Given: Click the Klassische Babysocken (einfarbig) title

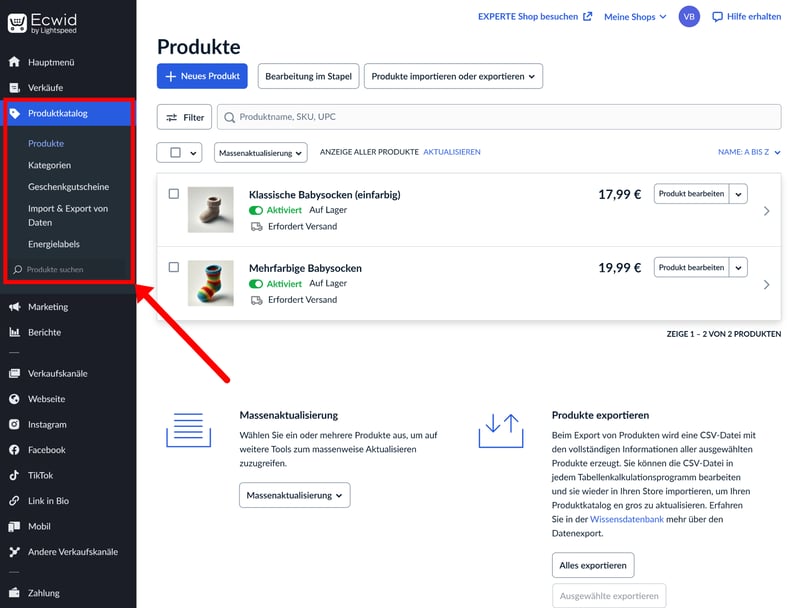Looking at the screenshot, I should 324,194.
